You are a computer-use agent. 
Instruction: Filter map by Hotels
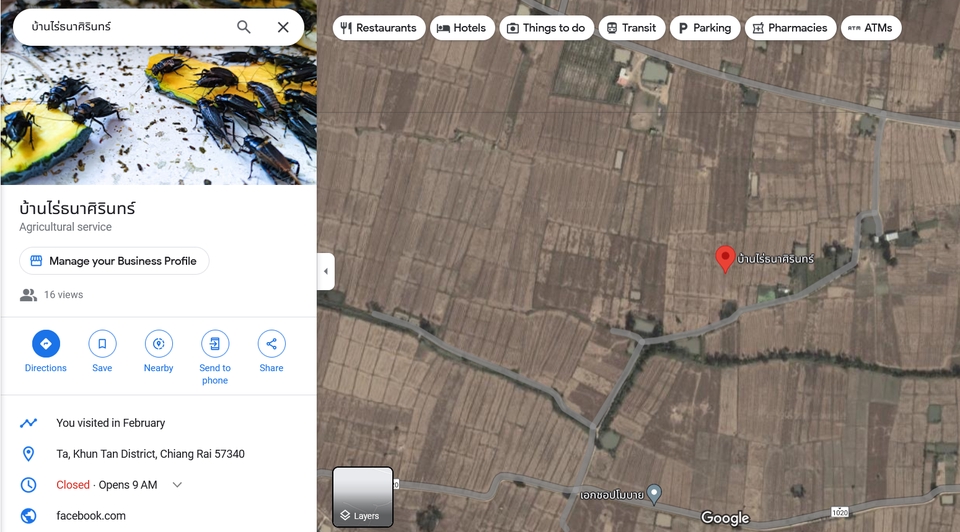click(x=462, y=28)
